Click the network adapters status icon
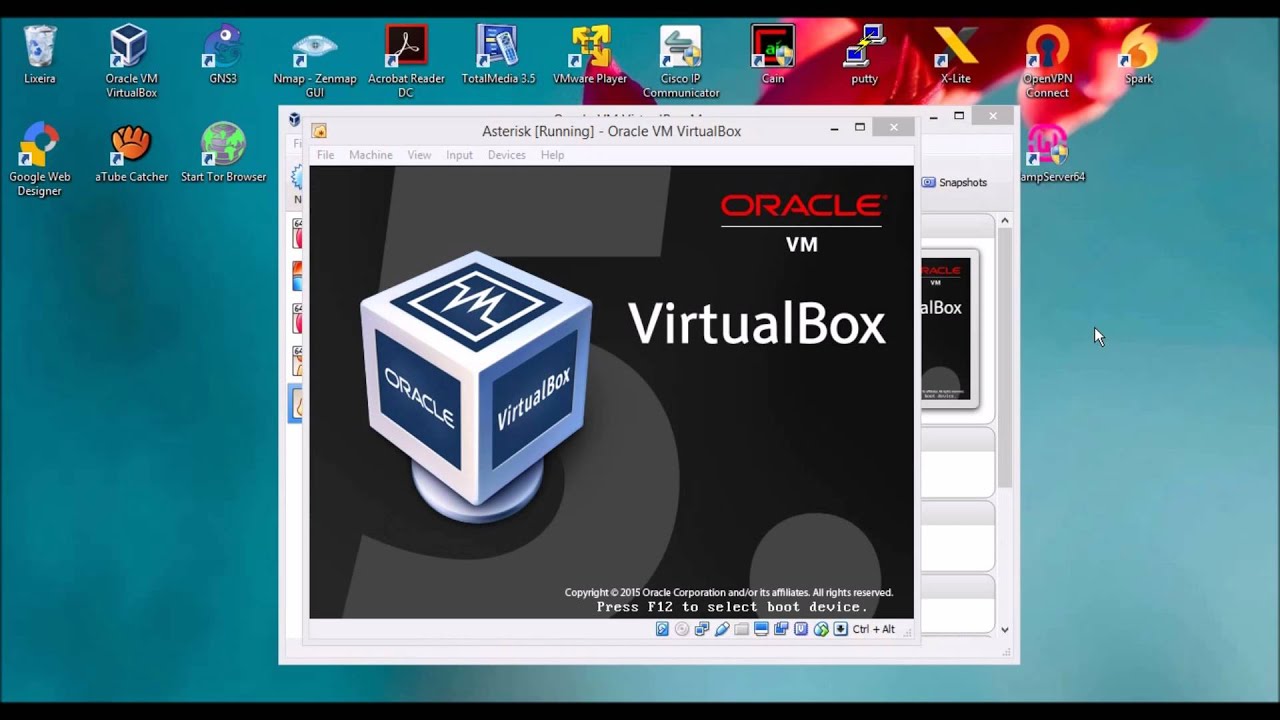This screenshot has height=720, width=1280. click(x=702, y=629)
